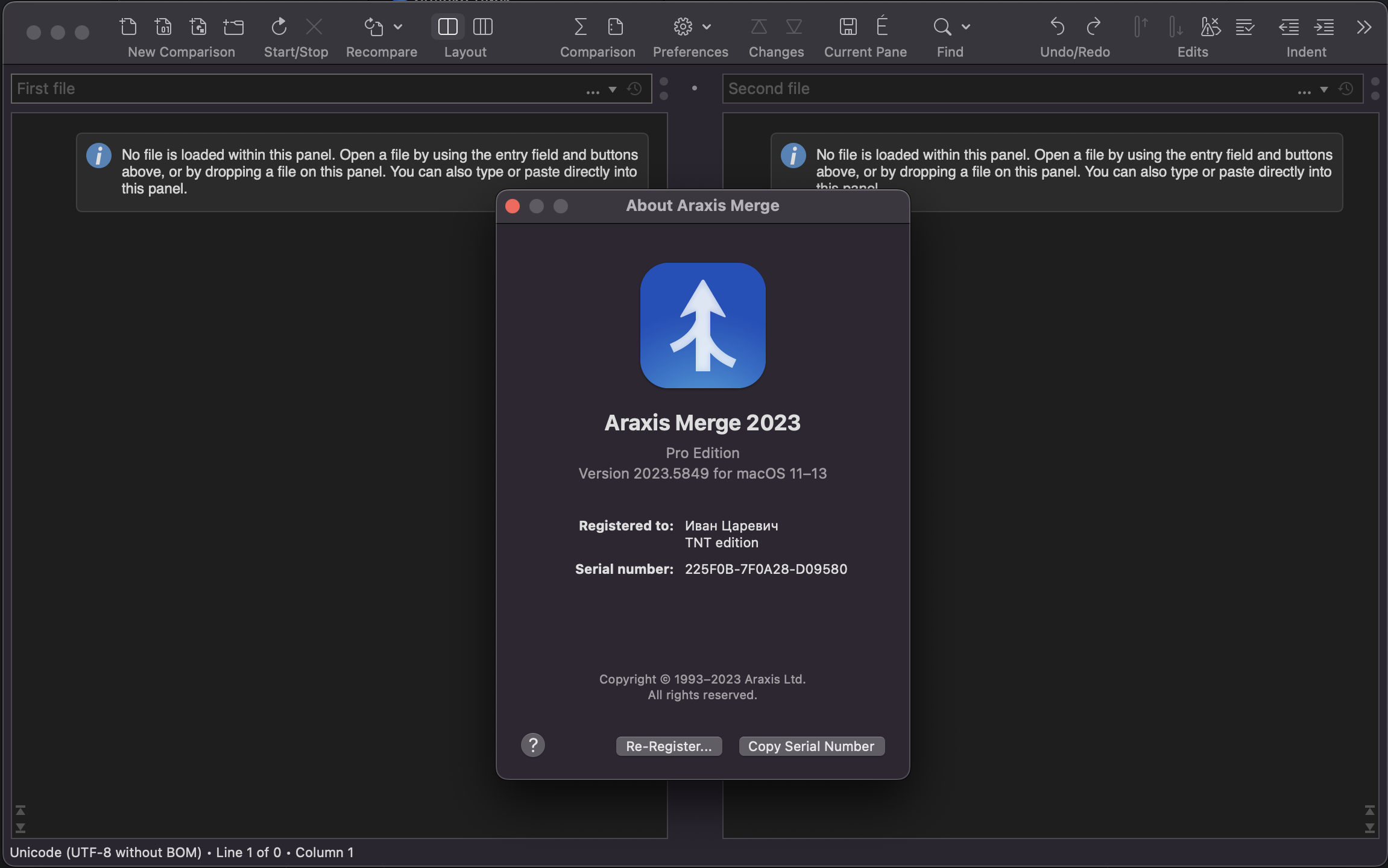This screenshot has width=1388, height=868.
Task: Start a new image comparison
Action: point(198,27)
